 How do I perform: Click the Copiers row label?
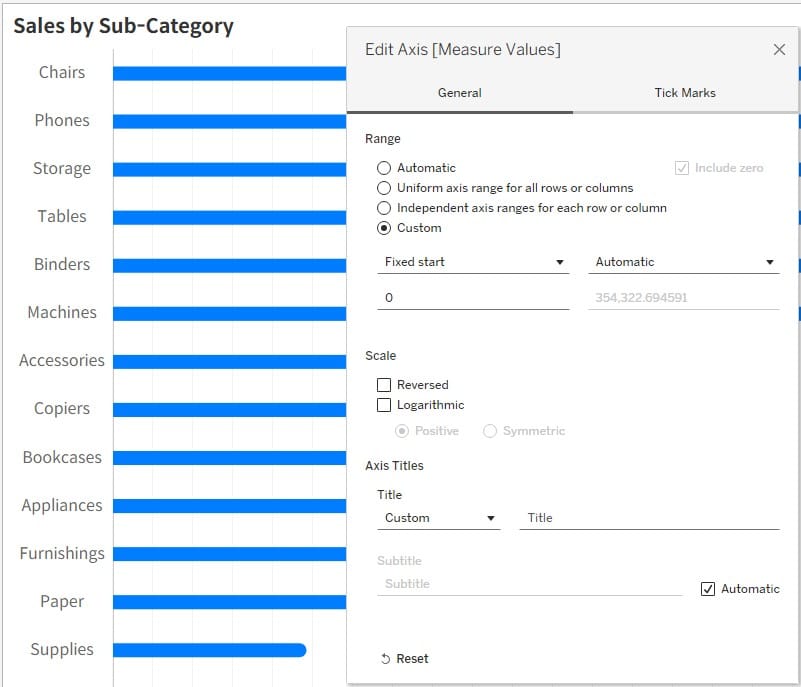pyautogui.click(x=62, y=409)
